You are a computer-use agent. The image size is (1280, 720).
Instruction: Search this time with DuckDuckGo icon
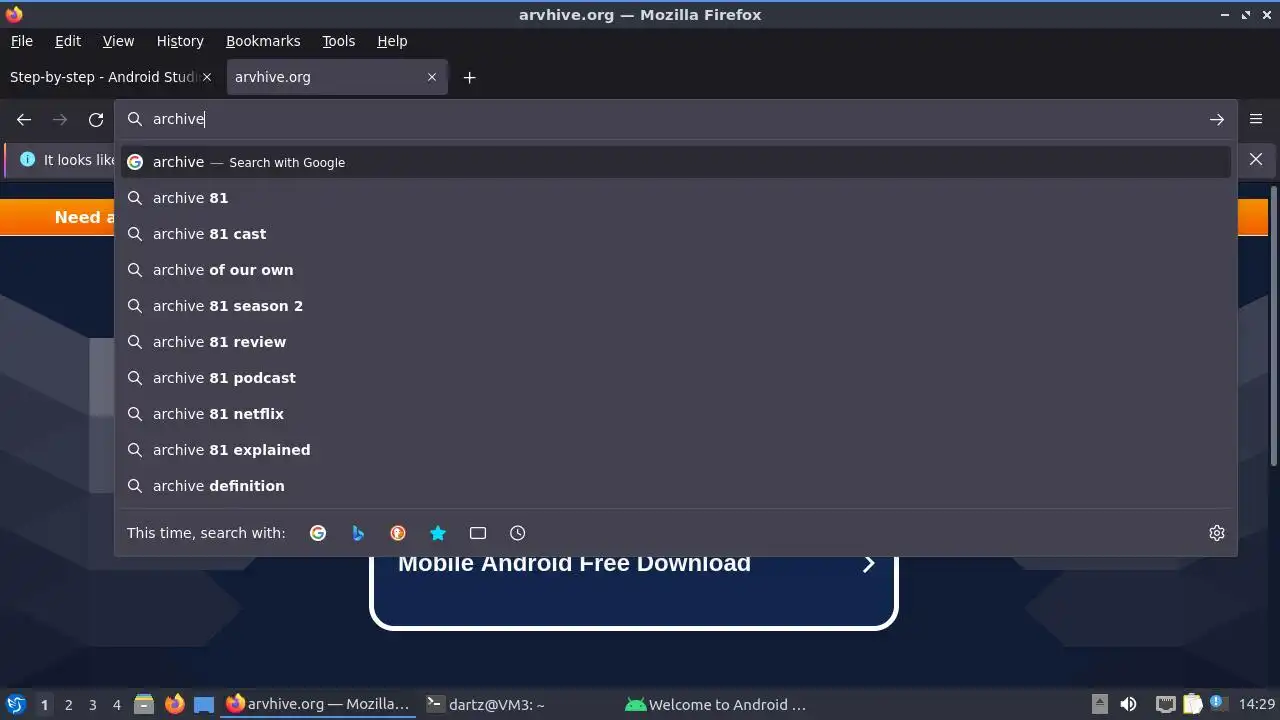point(398,533)
